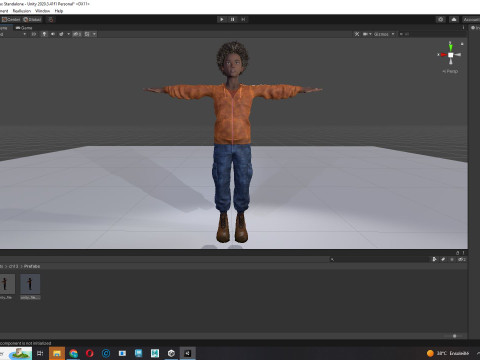Switch to the Inspector tab
Screen dimensions: 480x360
[x=475, y=28]
